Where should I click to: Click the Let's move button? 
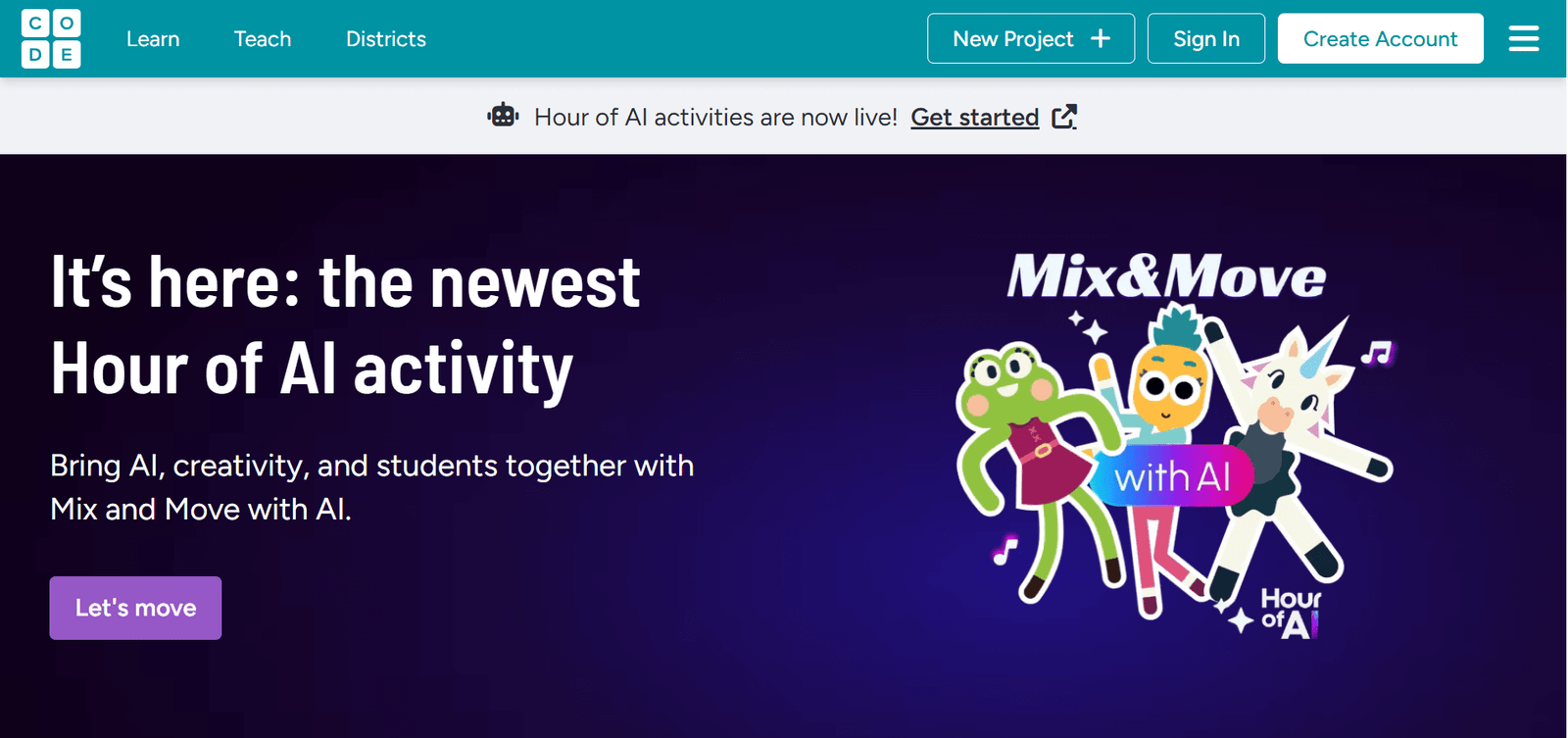tap(135, 608)
